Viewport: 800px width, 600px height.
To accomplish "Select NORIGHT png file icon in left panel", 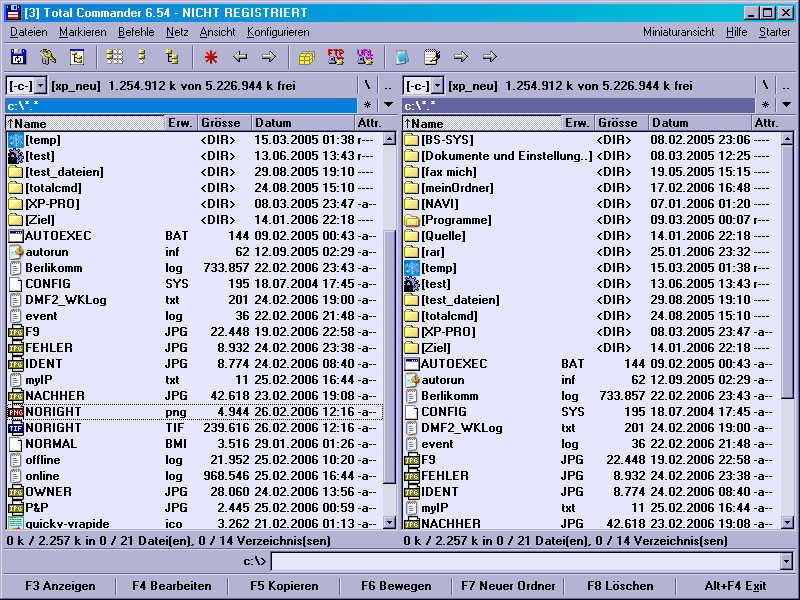I will (x=16, y=412).
